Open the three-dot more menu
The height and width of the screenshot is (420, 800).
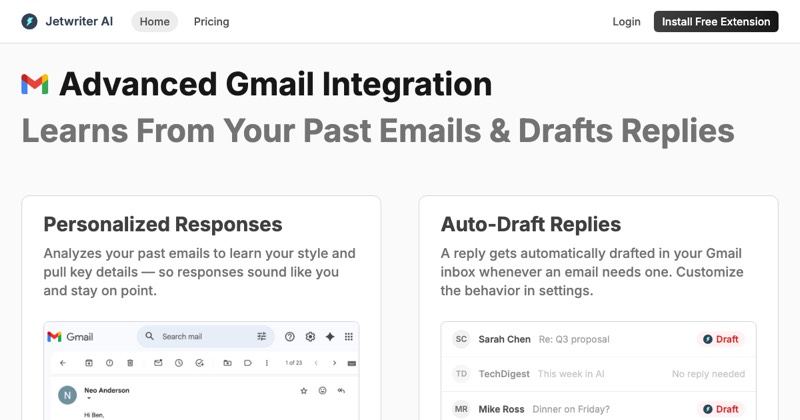(267, 363)
